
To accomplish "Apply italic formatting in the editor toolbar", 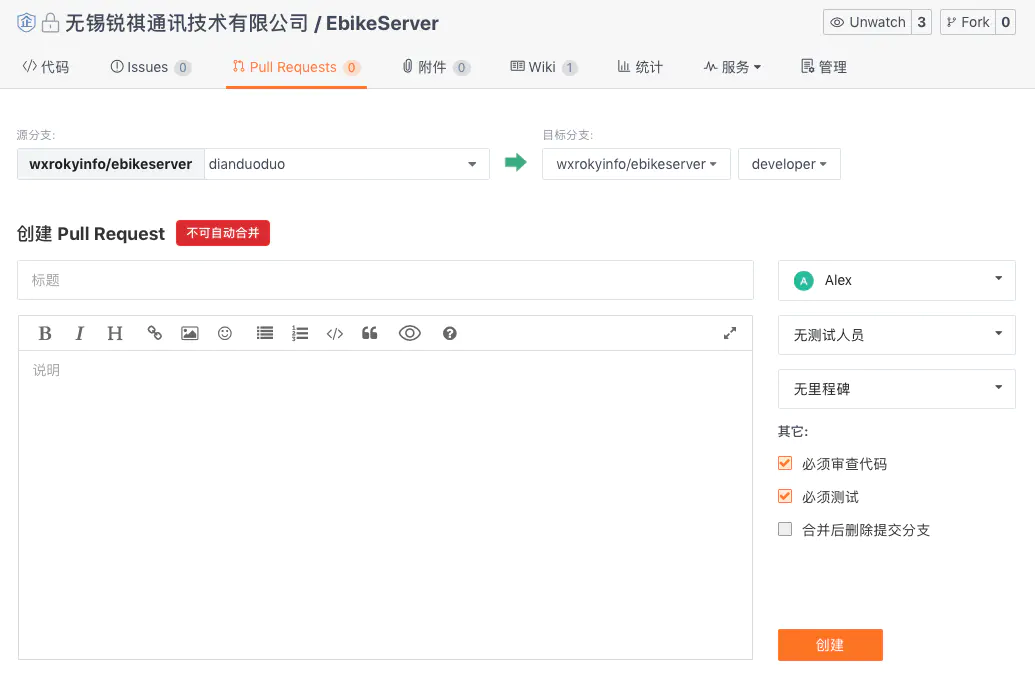I will click(x=80, y=334).
